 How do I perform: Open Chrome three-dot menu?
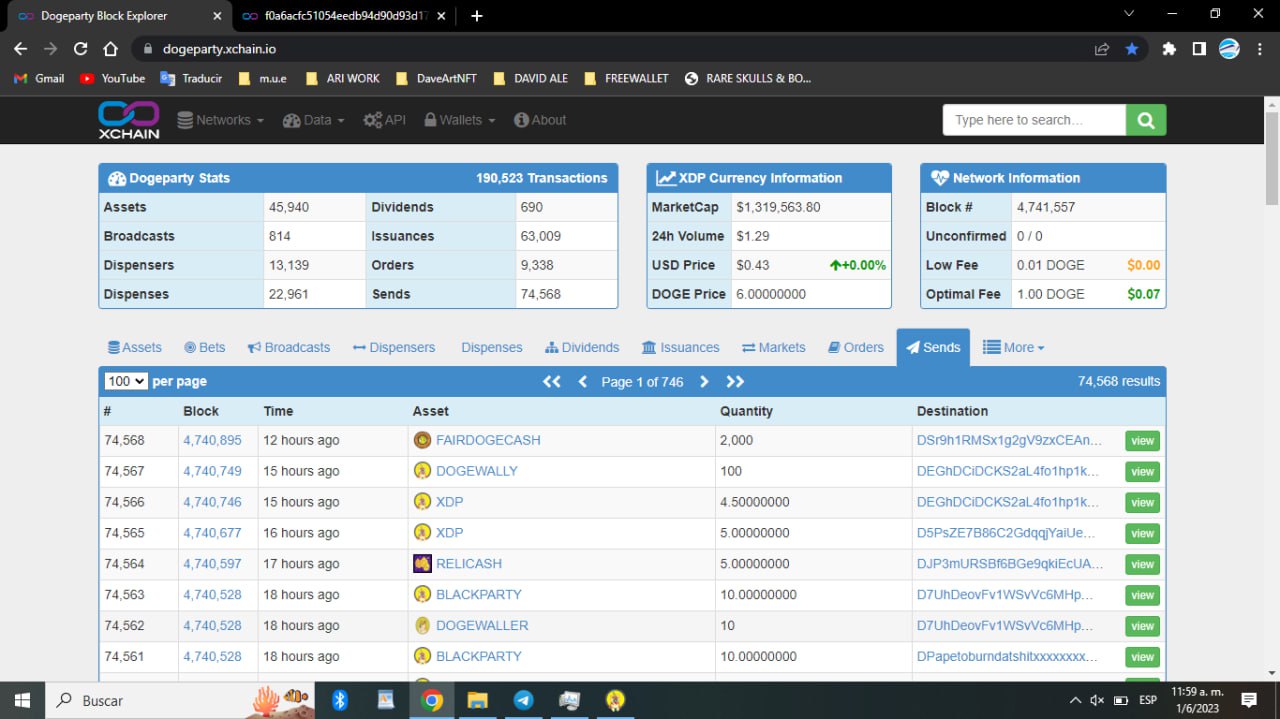coord(1259,48)
